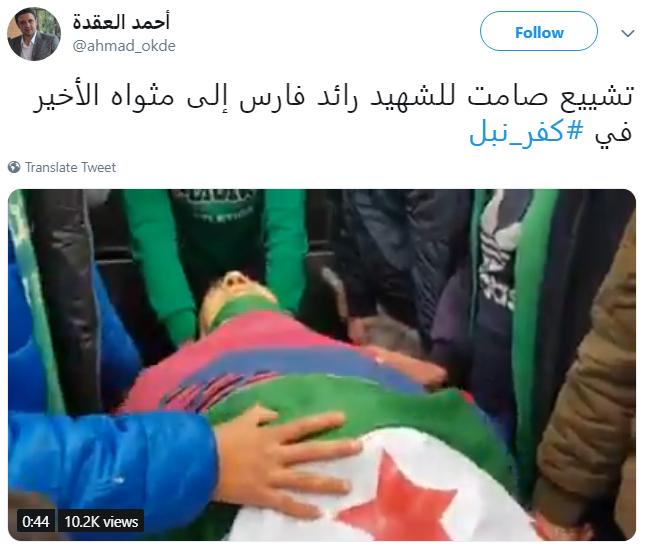
Task: Click the @ahmad_okde handle
Action: click(124, 46)
